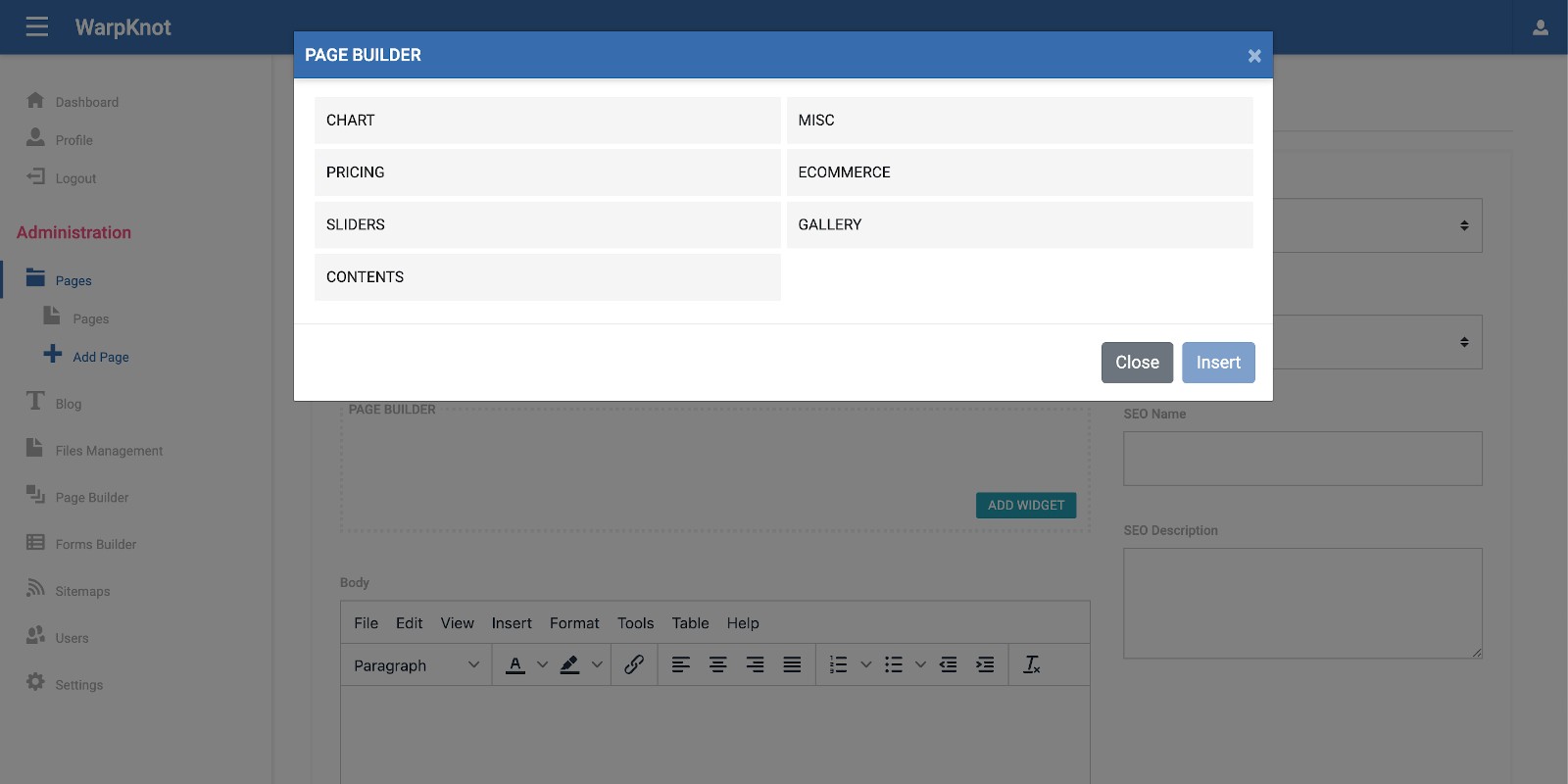Click the Files Management file icon
Viewport: 1568px width, 784px height.
point(34,447)
